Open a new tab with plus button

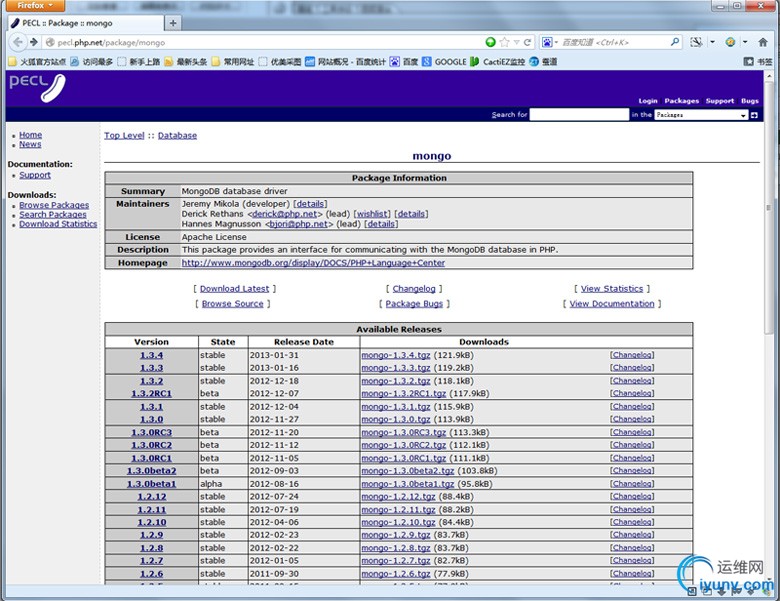tap(172, 22)
